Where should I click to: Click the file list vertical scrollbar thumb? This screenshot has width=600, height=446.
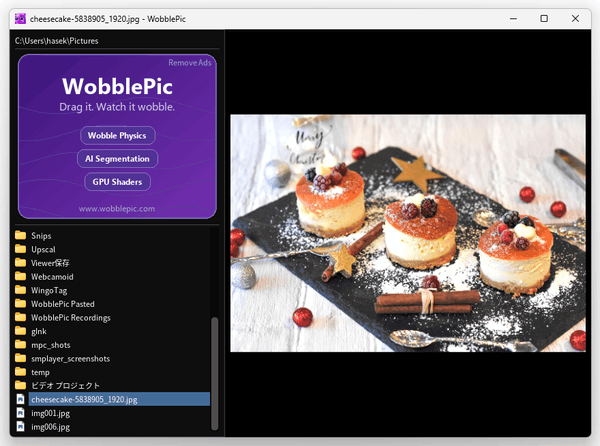pos(215,374)
